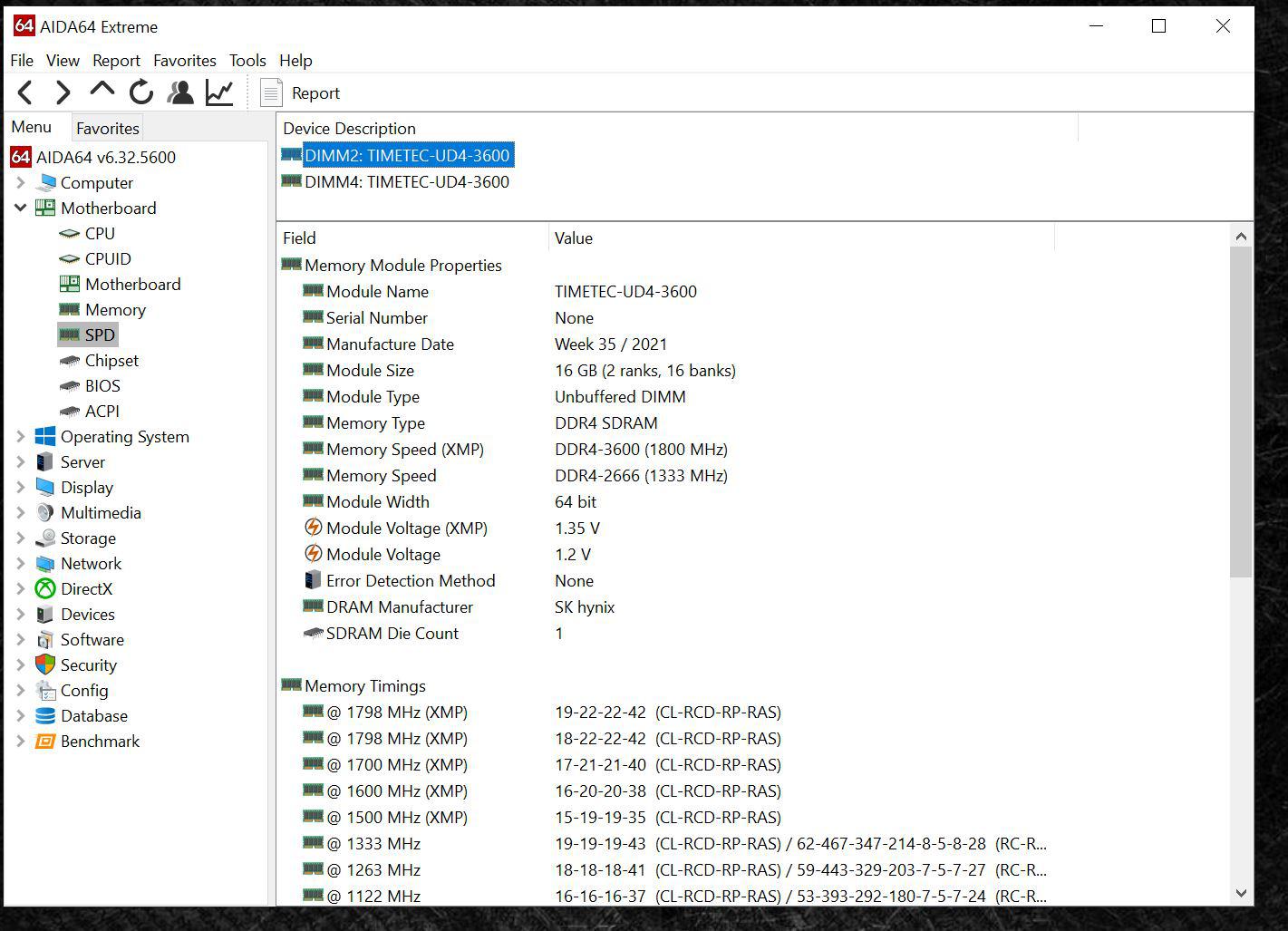Click the Forward navigation arrow
This screenshot has height=931, width=1288.
tap(63, 92)
